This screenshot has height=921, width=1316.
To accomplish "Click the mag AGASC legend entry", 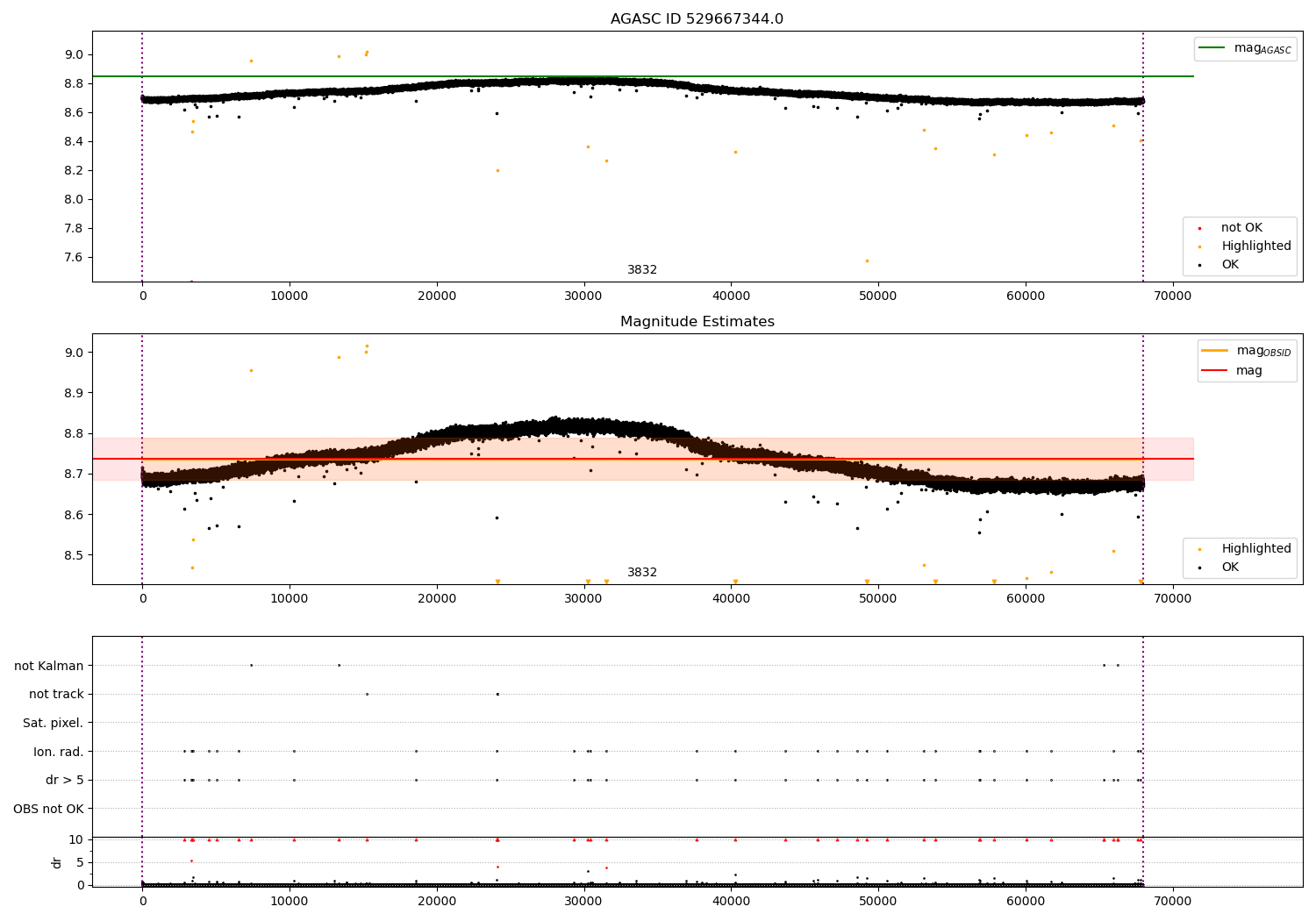I will click(x=1245, y=48).
